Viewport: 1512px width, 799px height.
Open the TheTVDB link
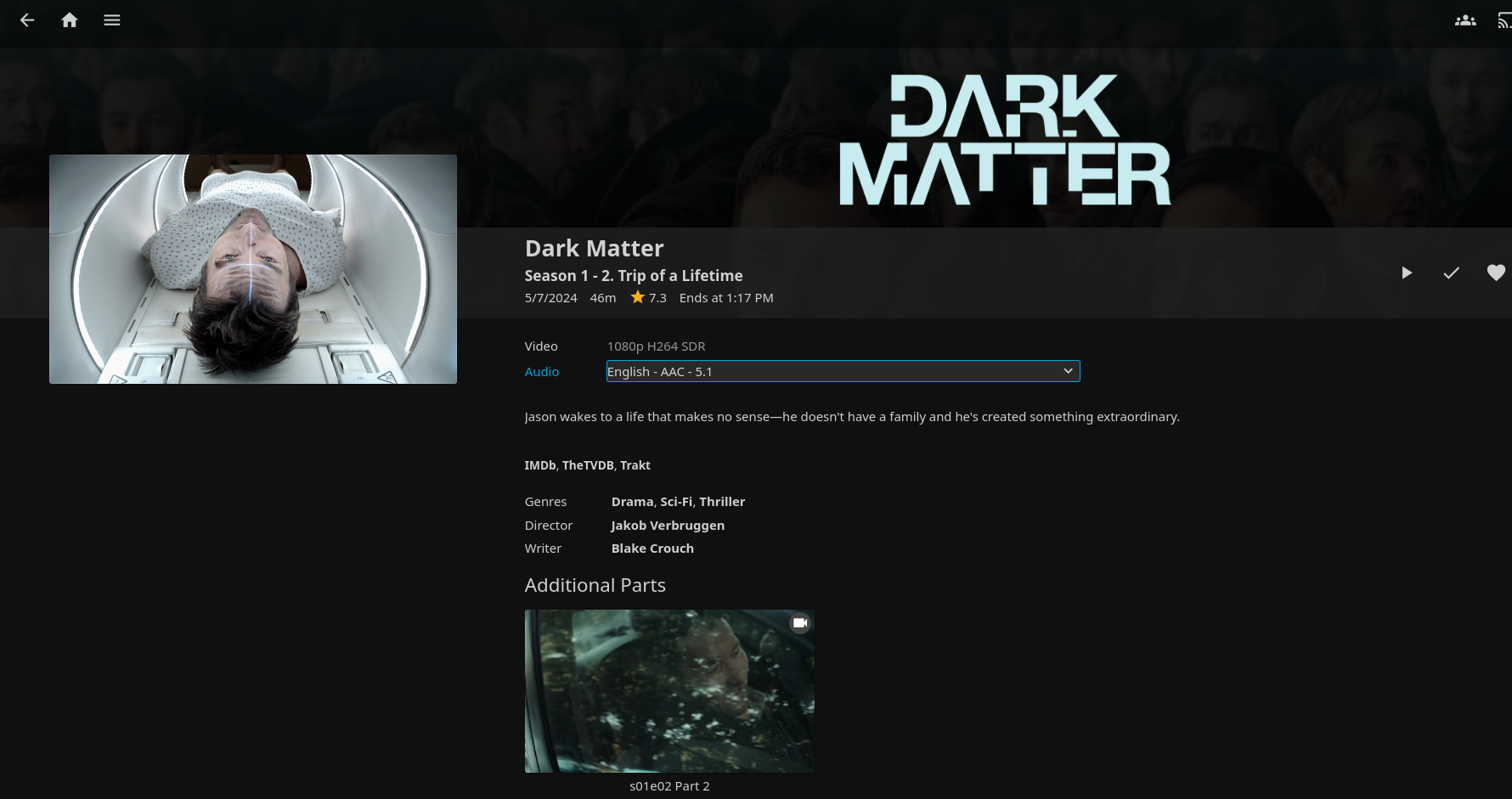tap(588, 465)
